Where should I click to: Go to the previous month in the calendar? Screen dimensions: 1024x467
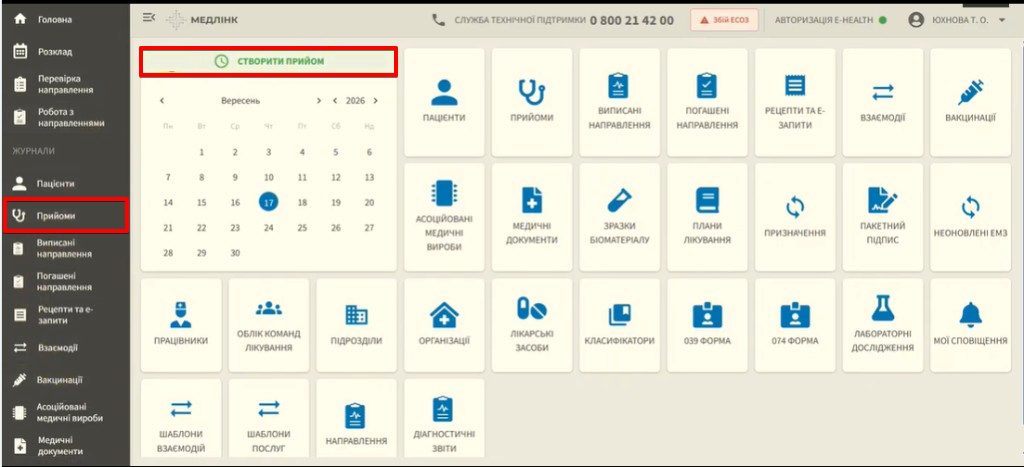[162, 101]
